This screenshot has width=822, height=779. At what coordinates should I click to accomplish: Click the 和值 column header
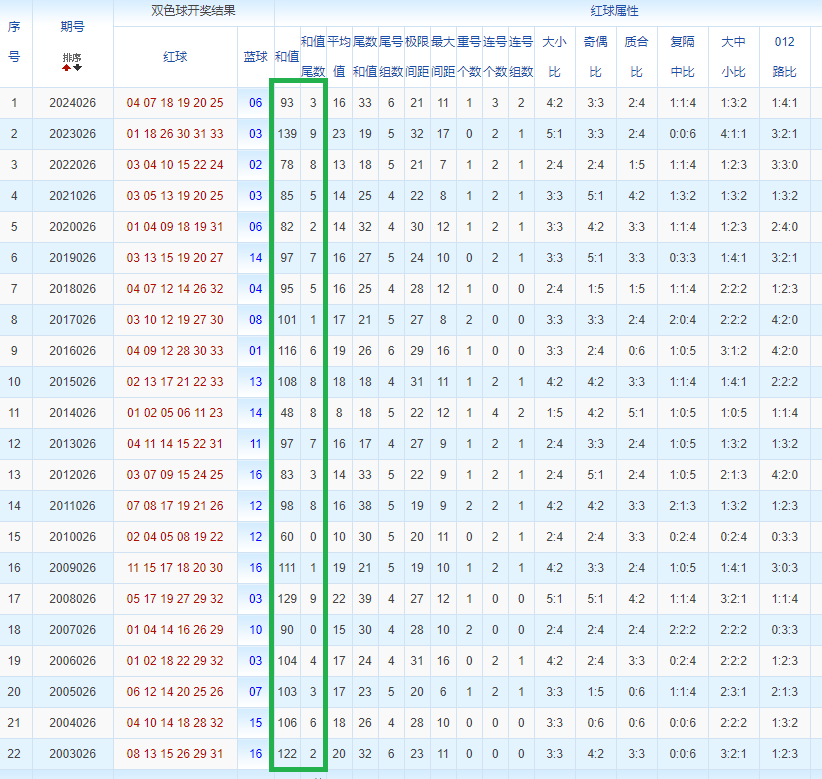(x=287, y=57)
